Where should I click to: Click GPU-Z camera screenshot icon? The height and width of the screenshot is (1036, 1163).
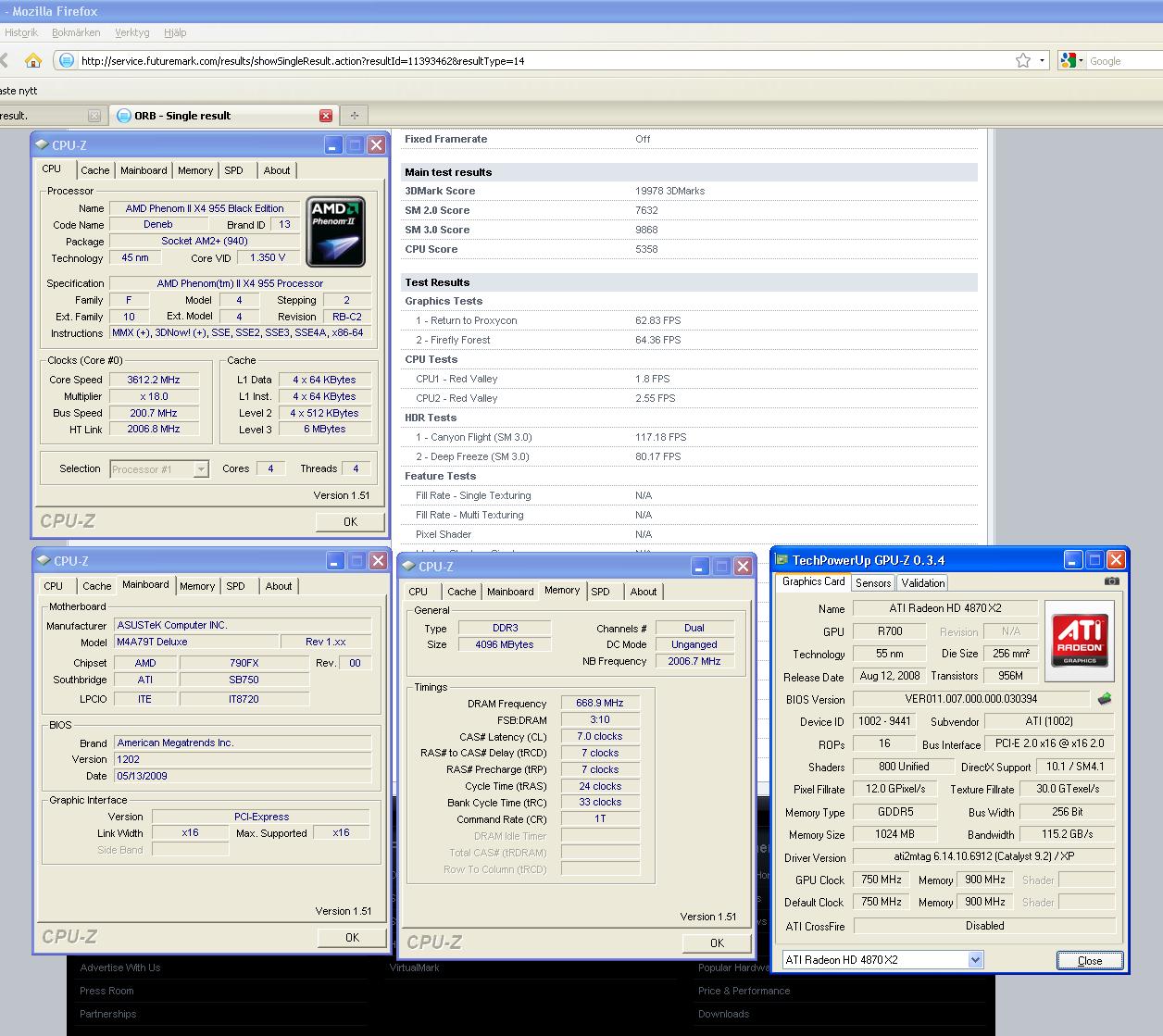pos(1112,581)
